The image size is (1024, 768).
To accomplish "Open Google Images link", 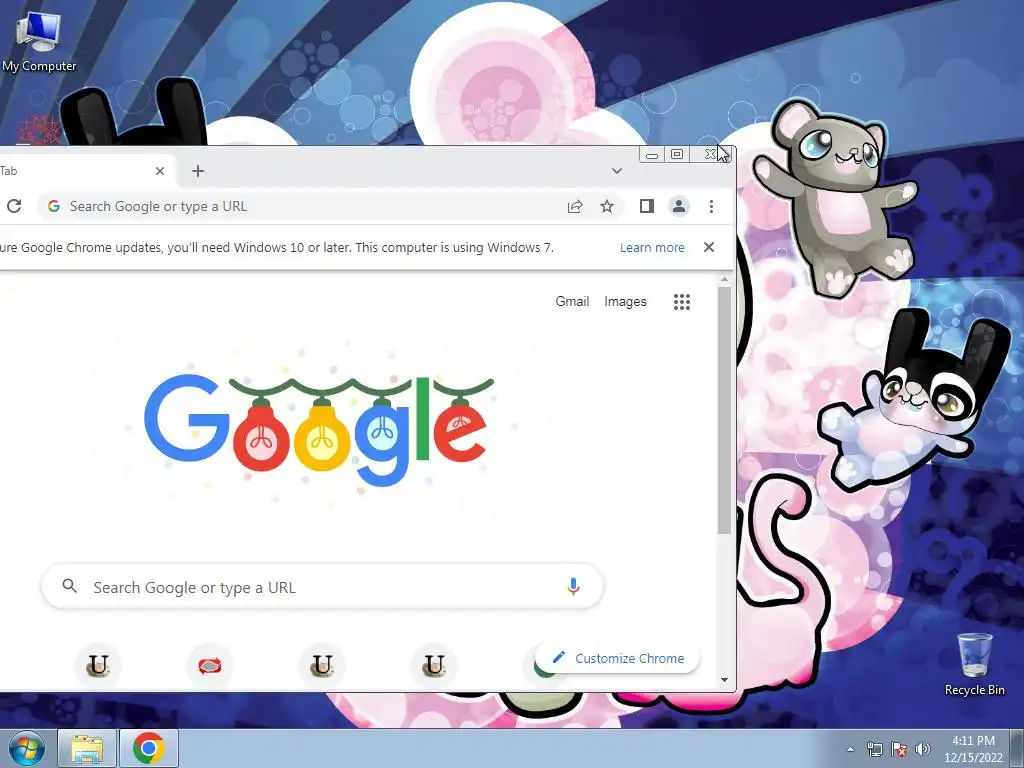I will [625, 301].
